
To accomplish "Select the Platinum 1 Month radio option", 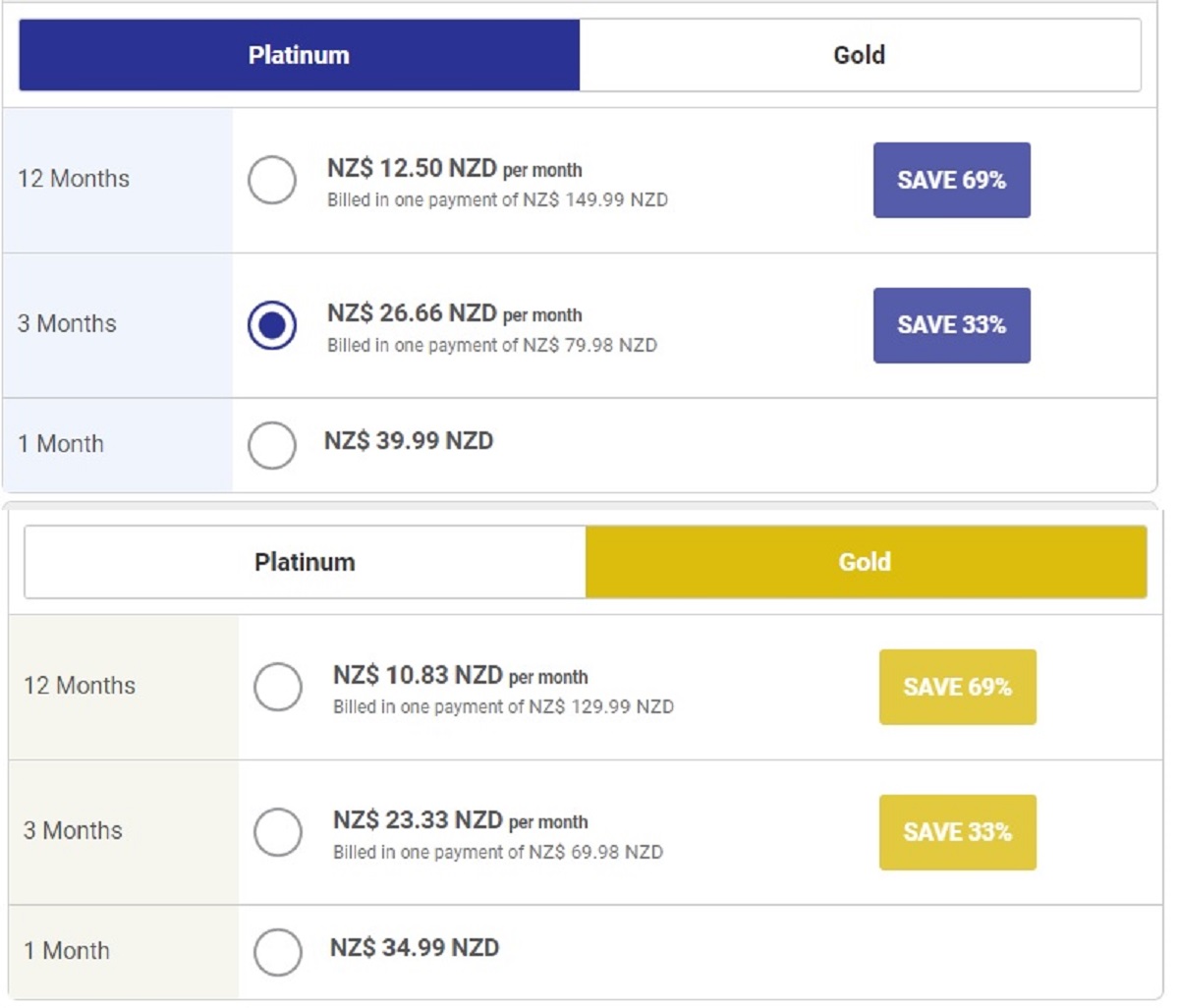I will click(x=272, y=445).
